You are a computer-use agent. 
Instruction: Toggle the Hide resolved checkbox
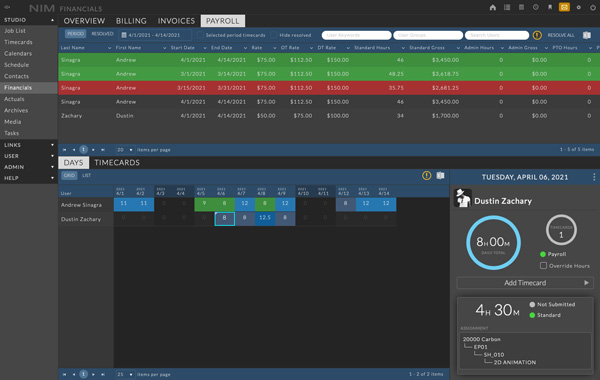(x=274, y=35)
